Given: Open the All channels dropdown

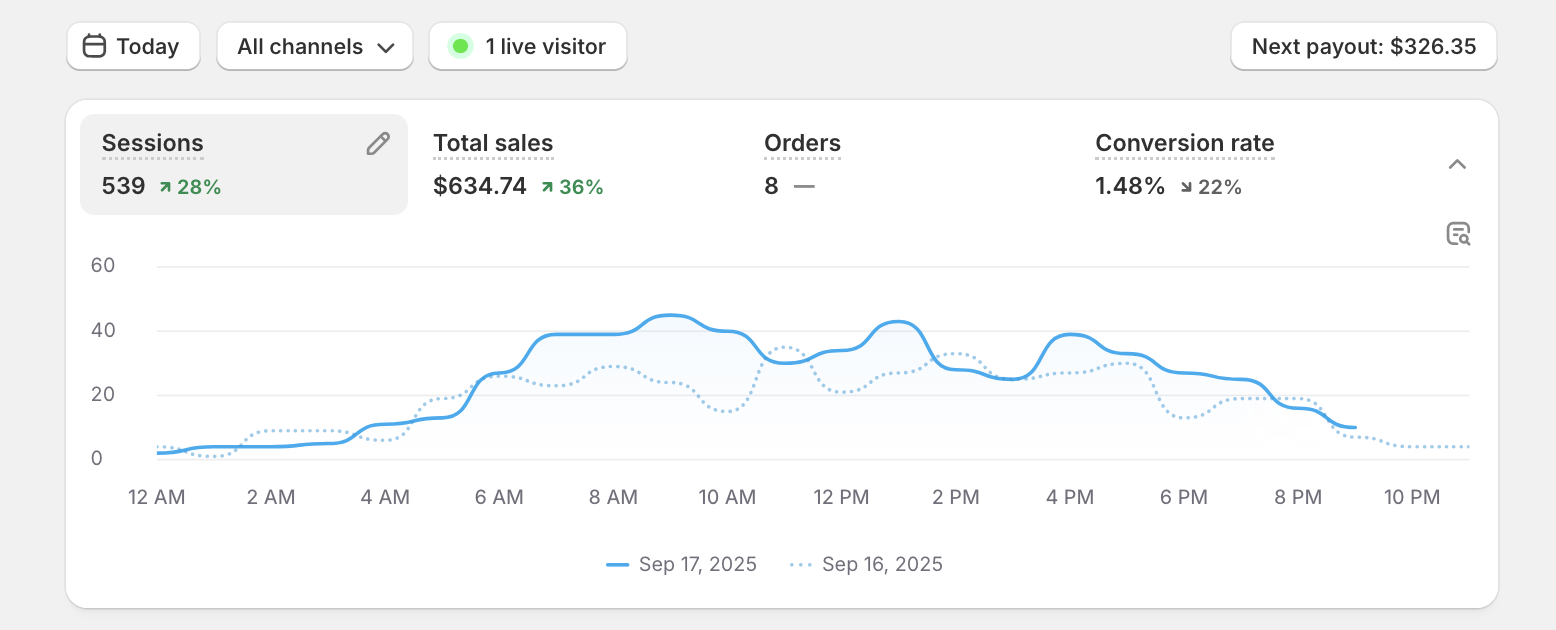Looking at the screenshot, I should coord(315,46).
